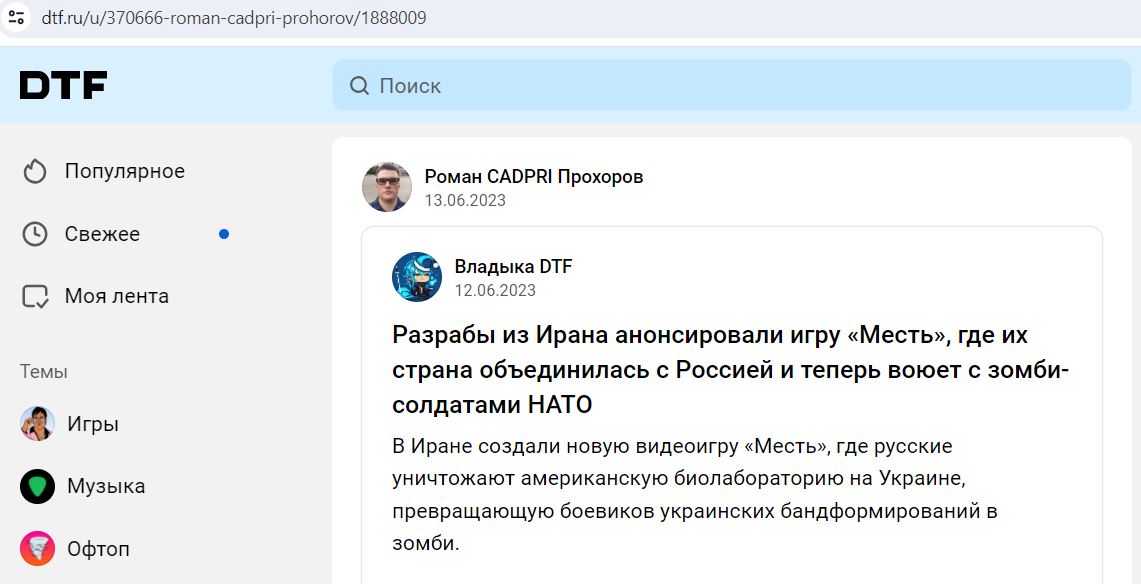Switch to the Свежее feed
The height and width of the screenshot is (584, 1141).
click(102, 233)
